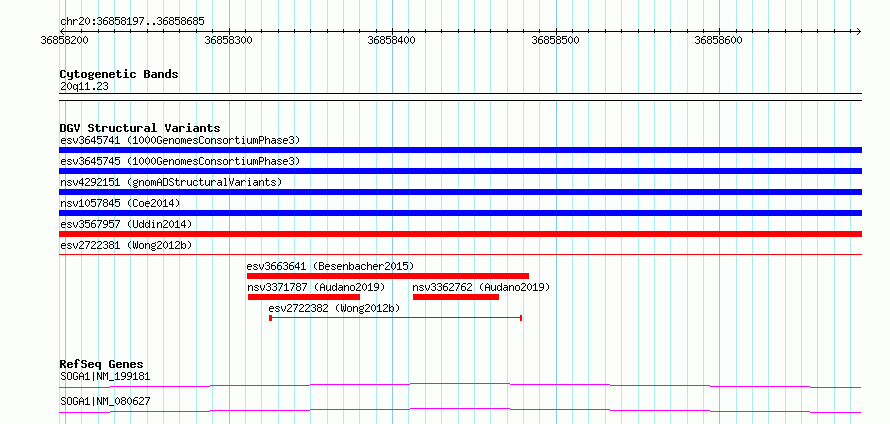Open the esv3567957 (Uddin2014) label

[x=126, y=224]
